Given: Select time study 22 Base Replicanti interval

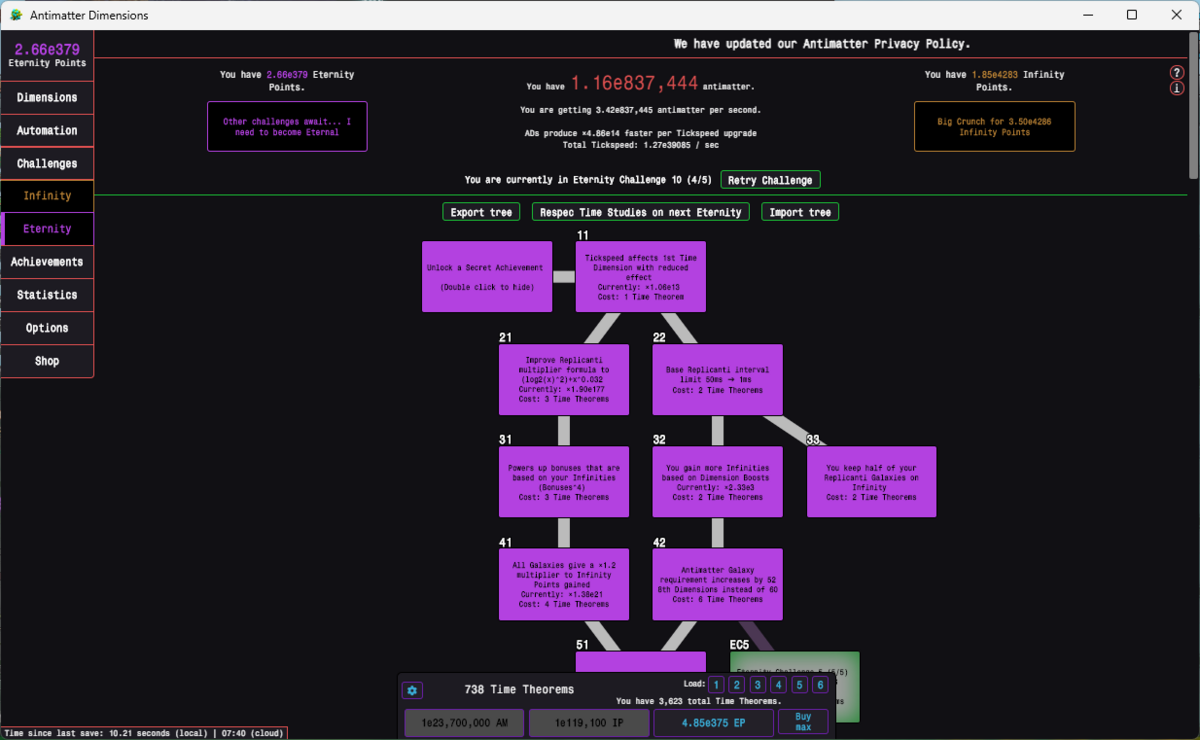Looking at the screenshot, I should (718, 379).
